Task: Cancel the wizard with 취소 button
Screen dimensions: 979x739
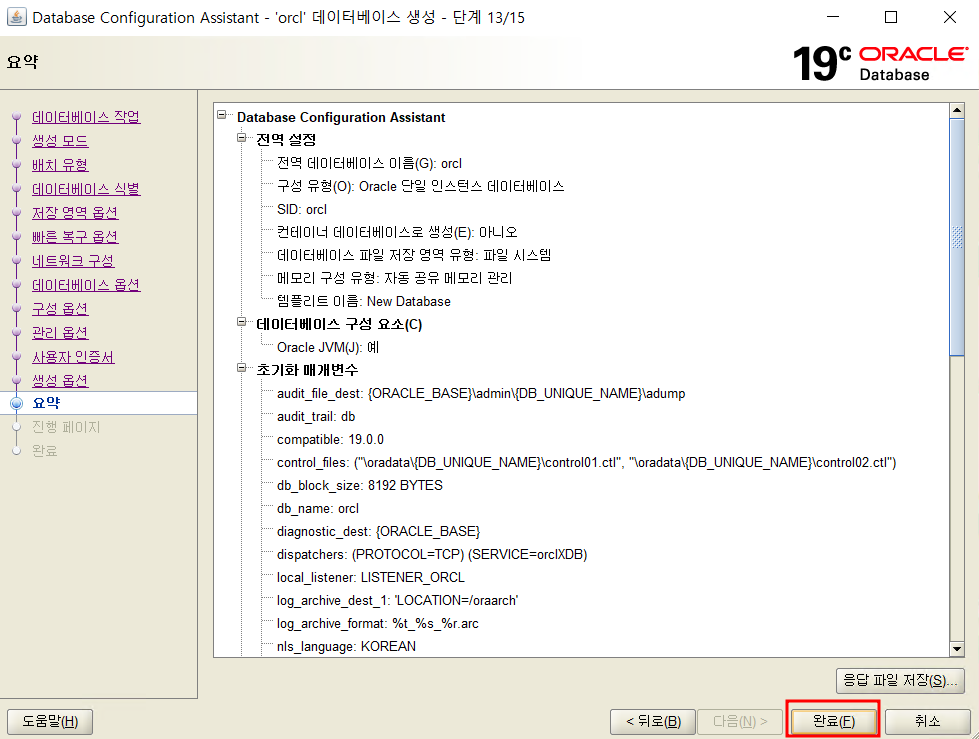Action: pos(927,722)
